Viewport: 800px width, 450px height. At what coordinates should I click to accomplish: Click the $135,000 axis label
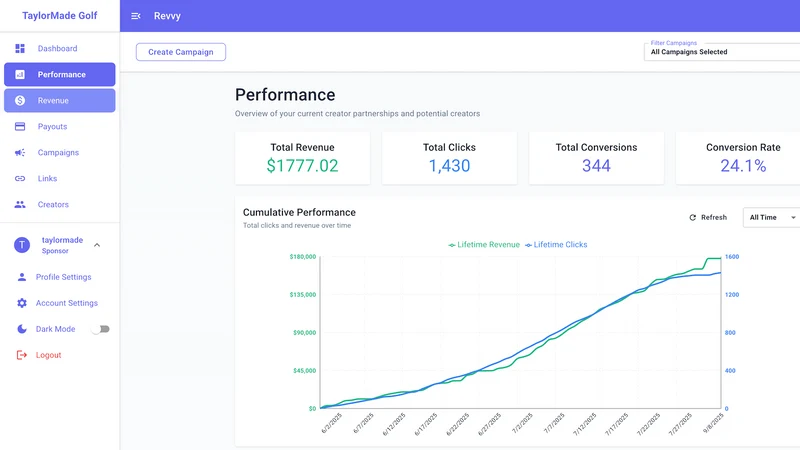(303, 295)
